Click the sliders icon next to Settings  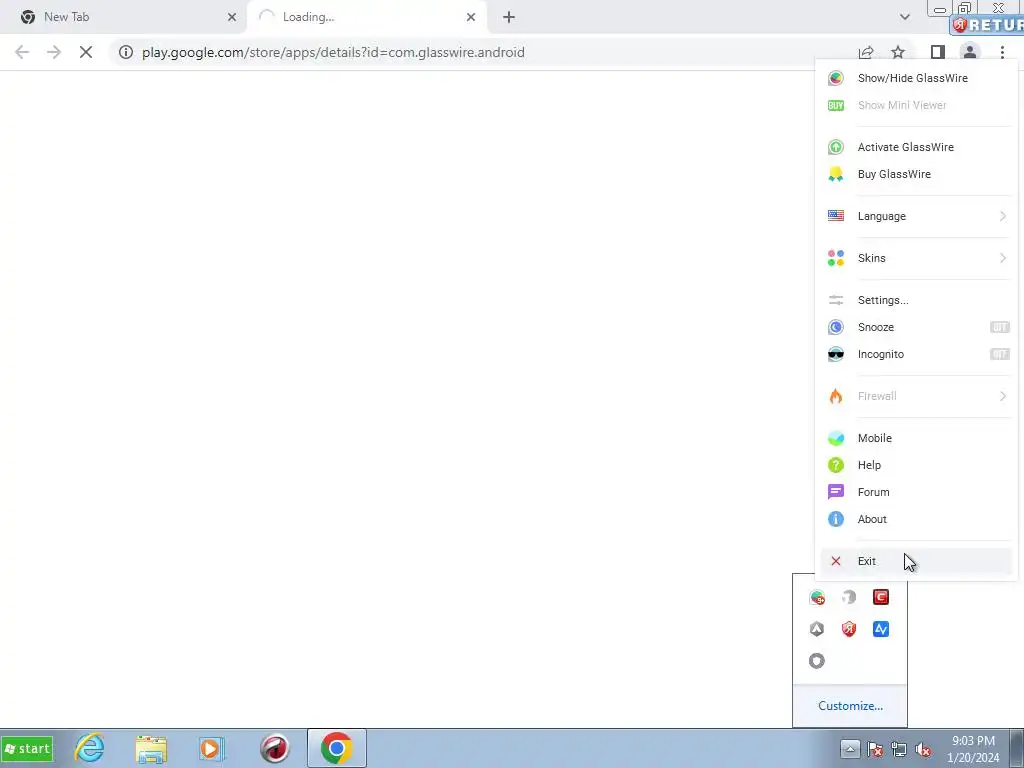coord(835,300)
